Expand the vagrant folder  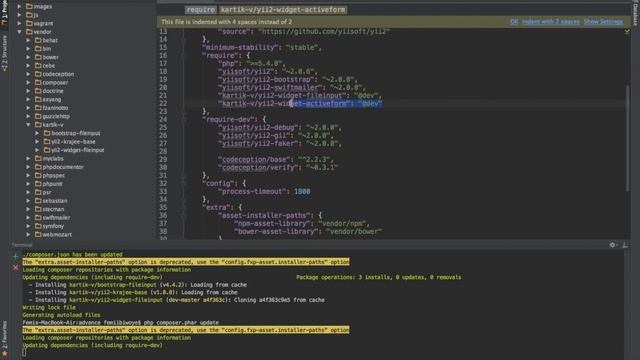click(x=19, y=23)
